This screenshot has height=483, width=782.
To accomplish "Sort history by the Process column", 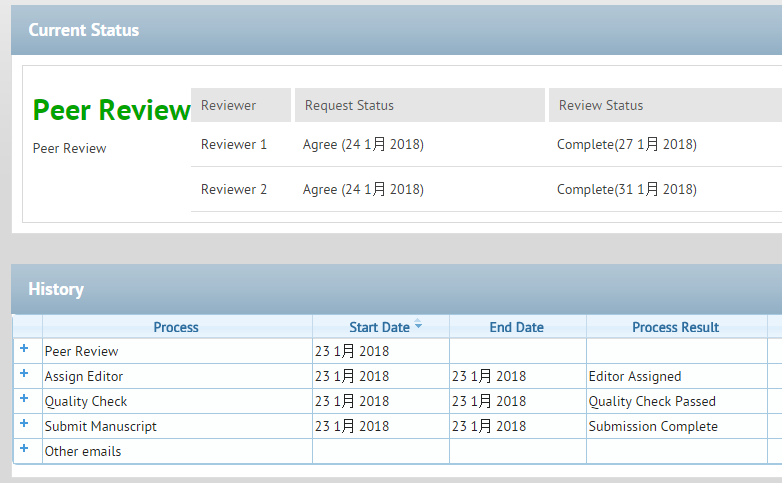I will (x=176, y=327).
